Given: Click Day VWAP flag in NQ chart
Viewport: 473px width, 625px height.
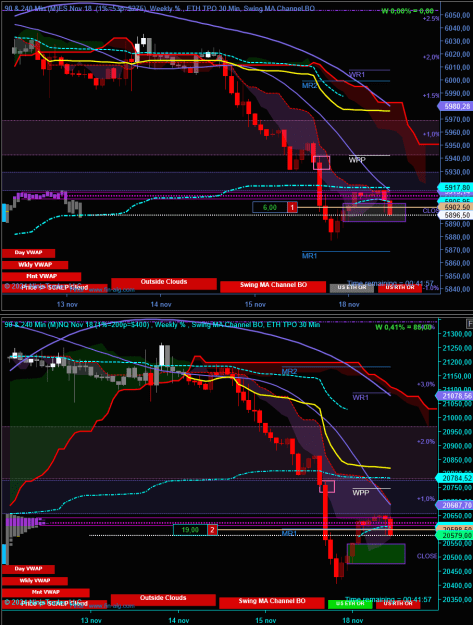Looking at the screenshot, I should [28, 569].
